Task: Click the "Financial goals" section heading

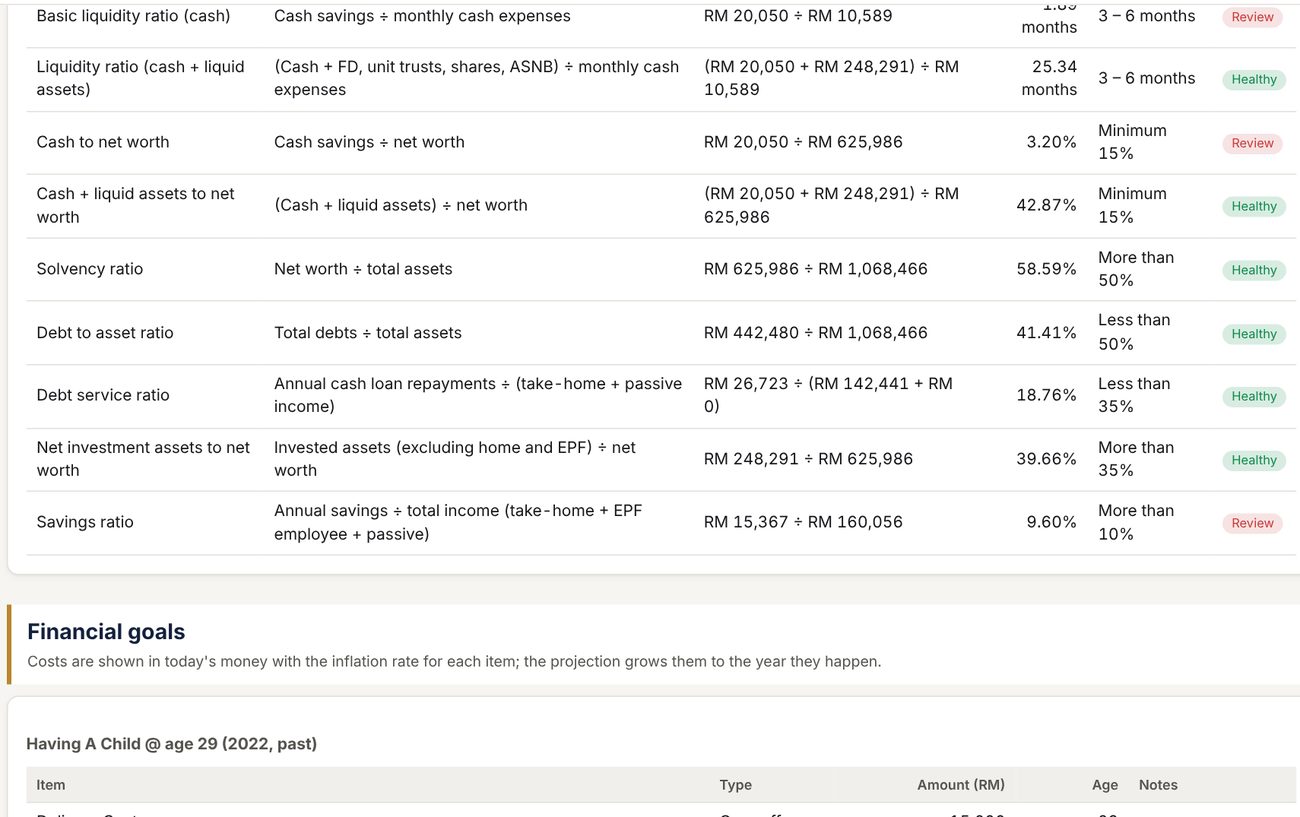Action: (106, 632)
